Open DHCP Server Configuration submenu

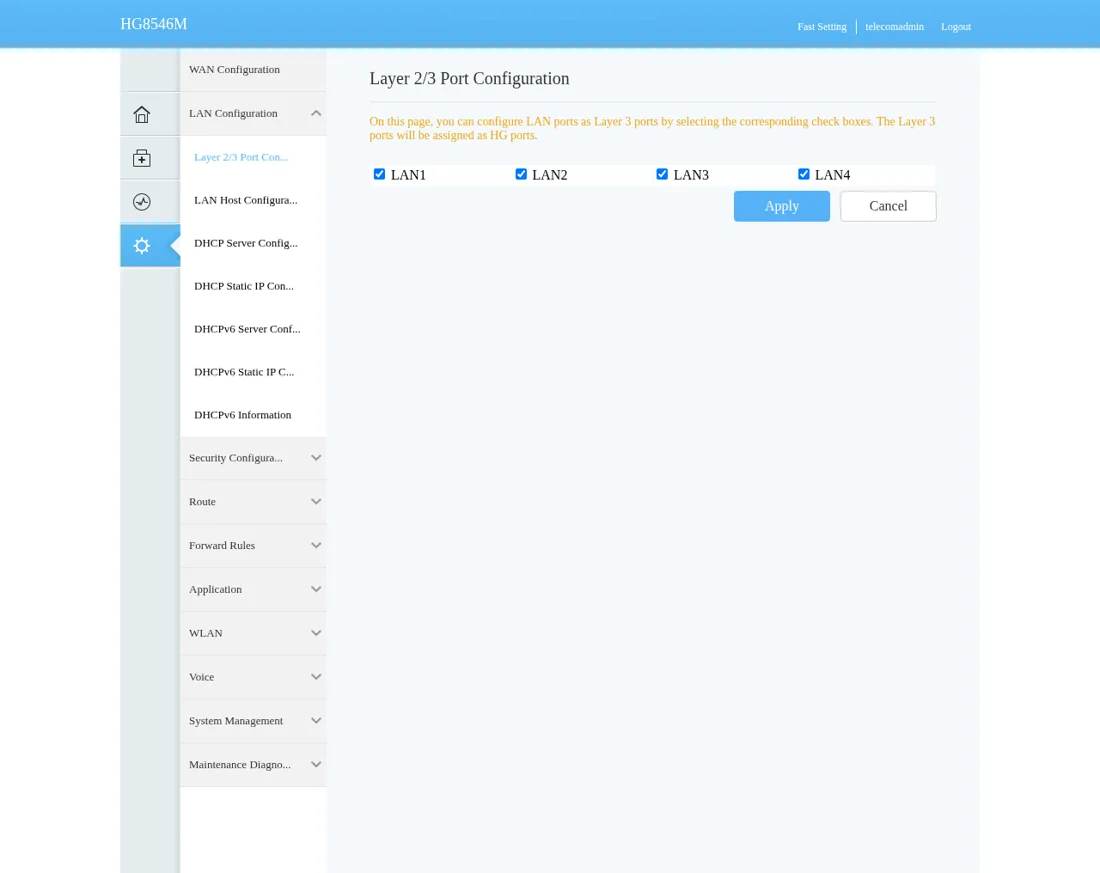click(x=253, y=243)
